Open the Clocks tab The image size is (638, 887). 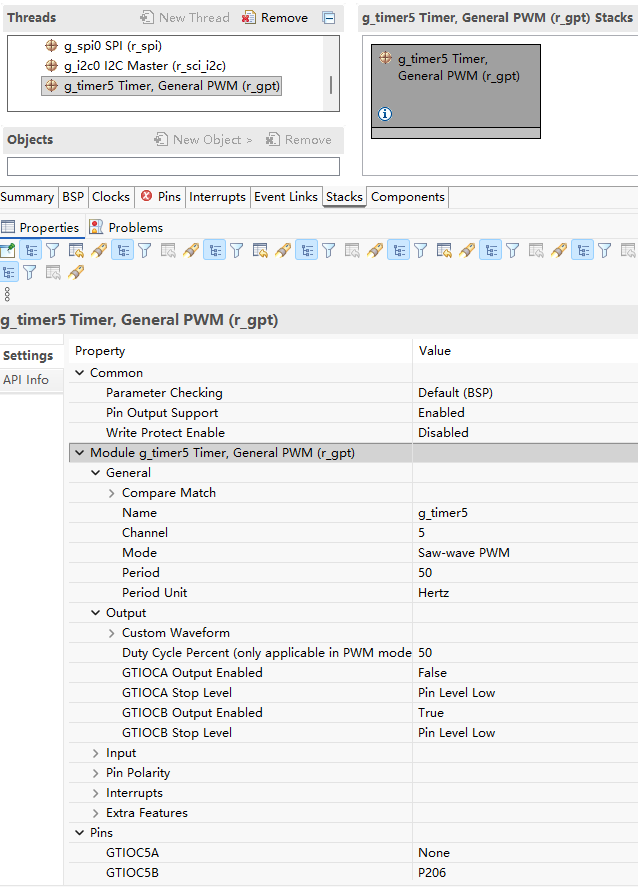(x=111, y=197)
